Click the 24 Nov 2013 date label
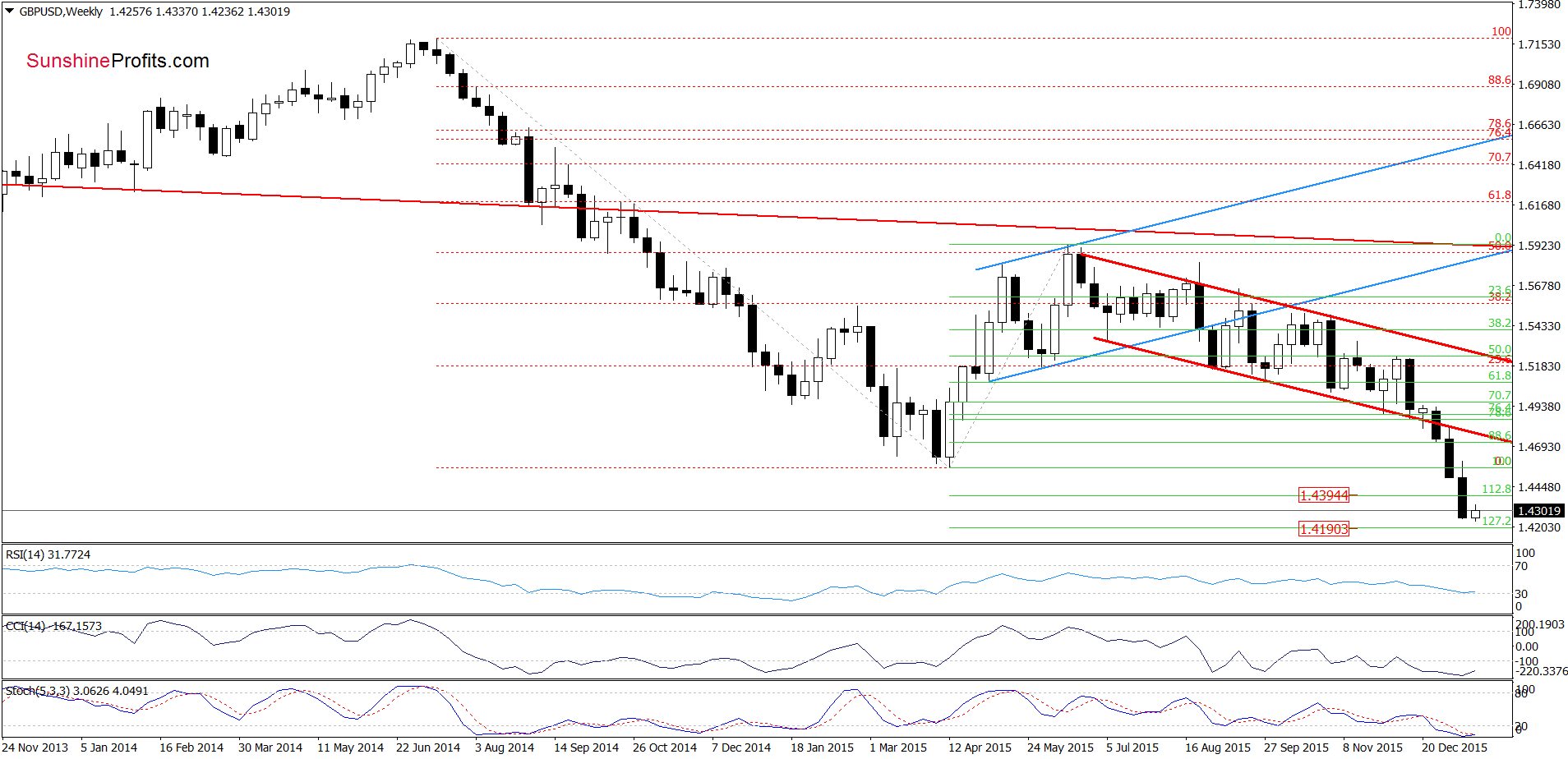This screenshot has height=759, width=1568. pyautogui.click(x=35, y=747)
